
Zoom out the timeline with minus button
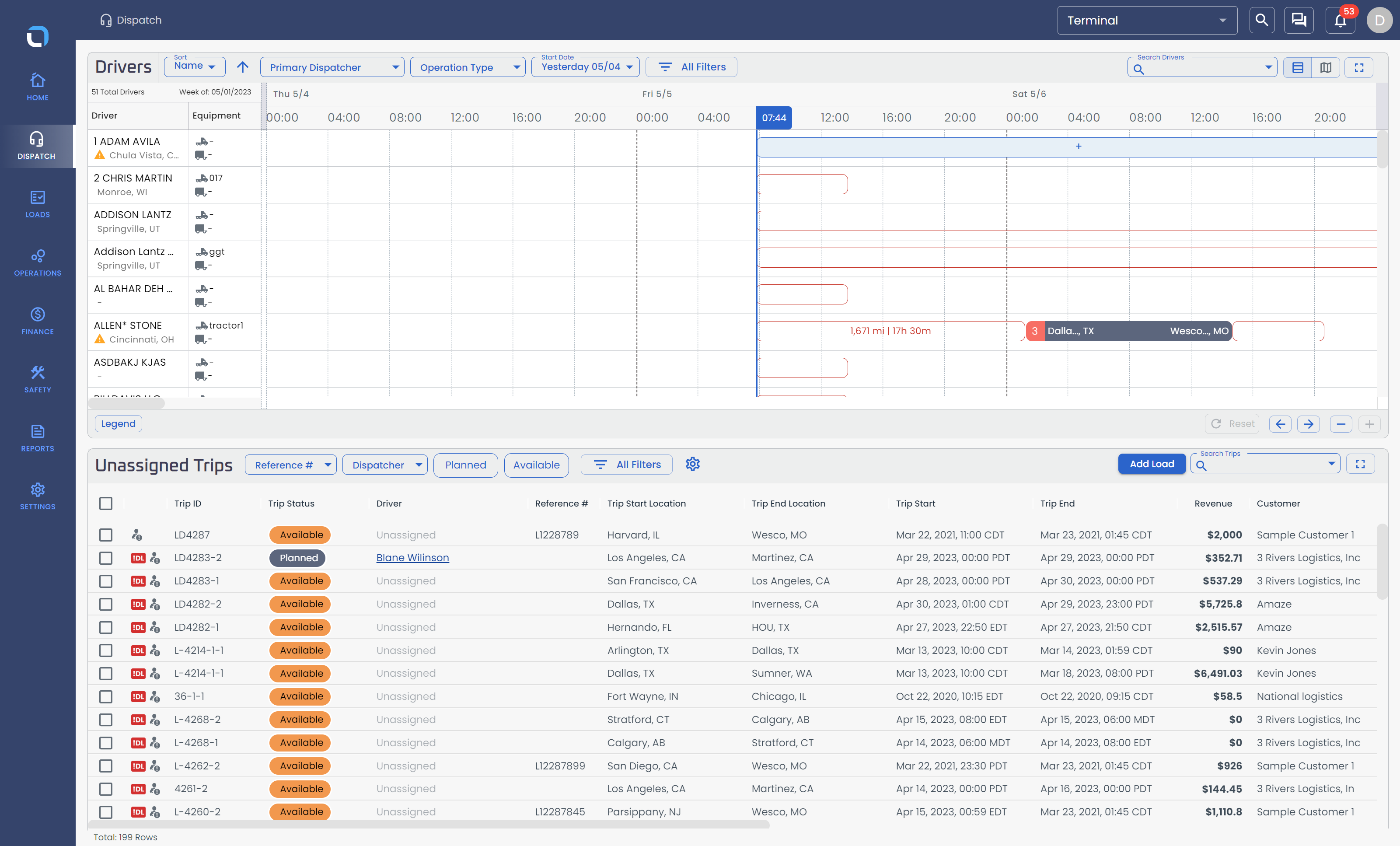1341,424
